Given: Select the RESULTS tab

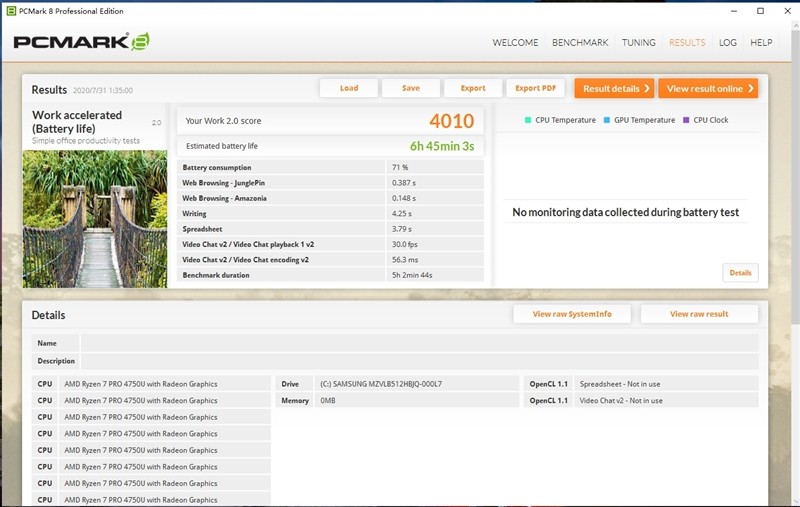Looking at the screenshot, I should tap(687, 42).
